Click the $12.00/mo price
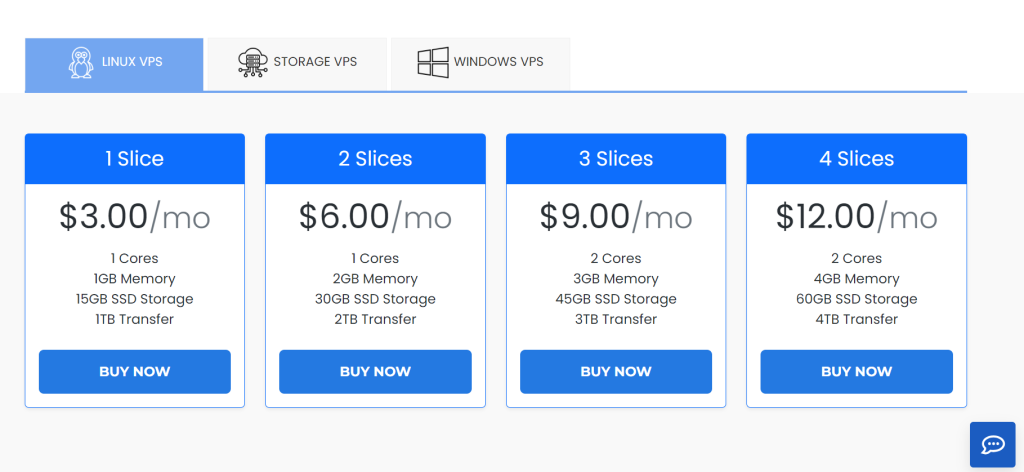 857,217
